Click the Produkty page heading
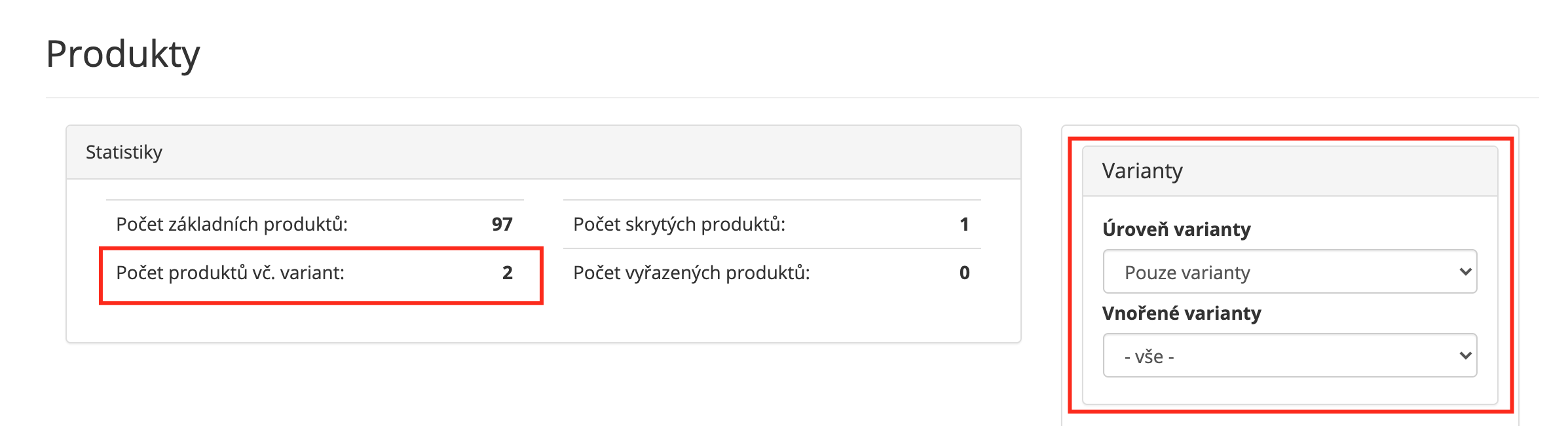The width and height of the screenshot is (1568, 426). [x=123, y=54]
